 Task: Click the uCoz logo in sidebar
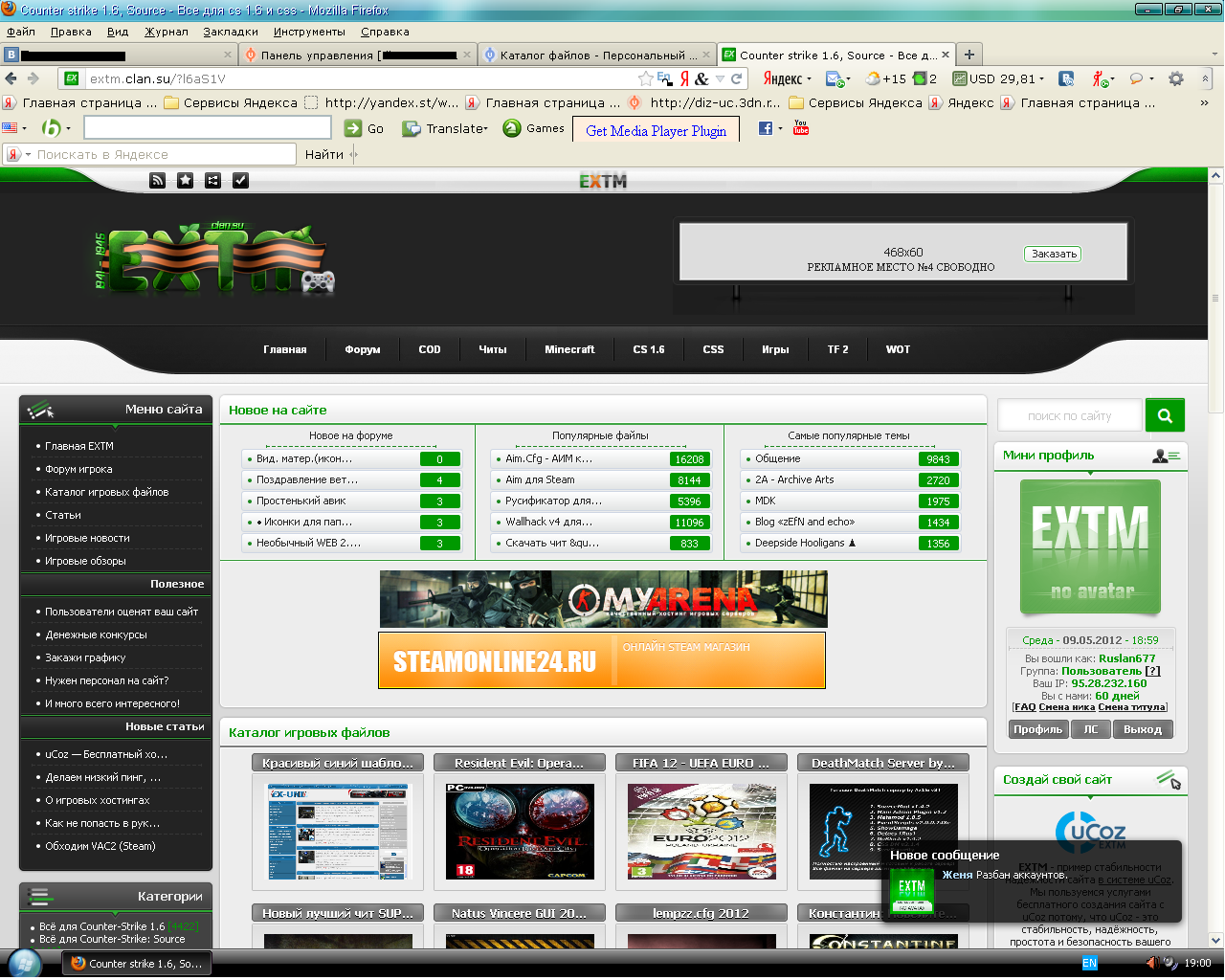[1090, 831]
